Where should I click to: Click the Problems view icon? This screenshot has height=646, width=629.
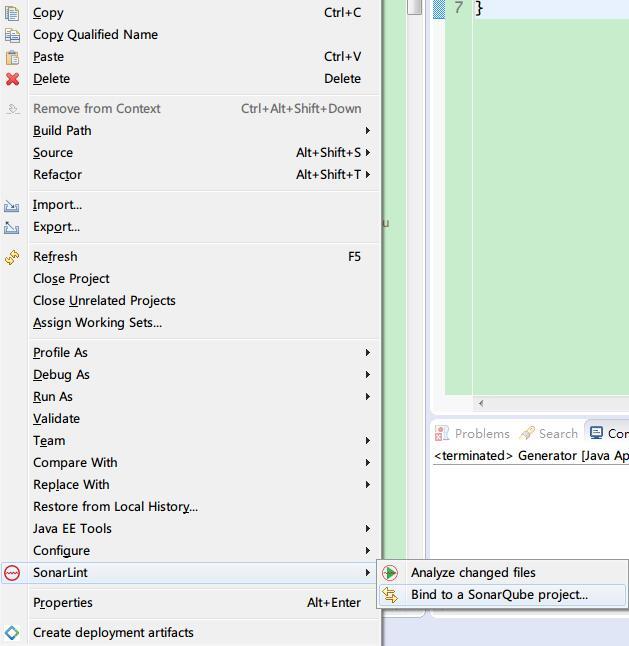point(442,433)
